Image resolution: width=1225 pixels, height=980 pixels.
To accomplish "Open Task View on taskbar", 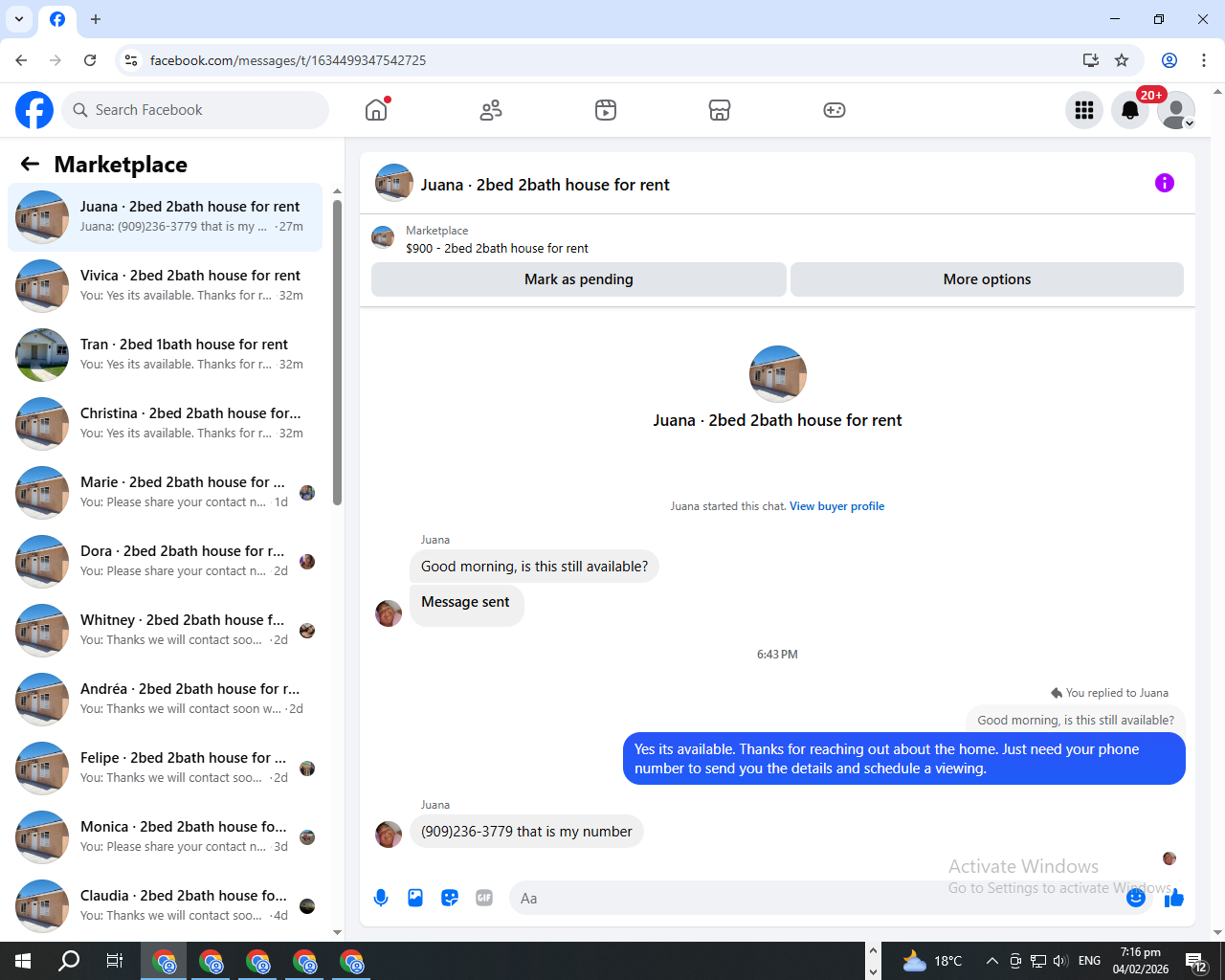I will point(115,961).
